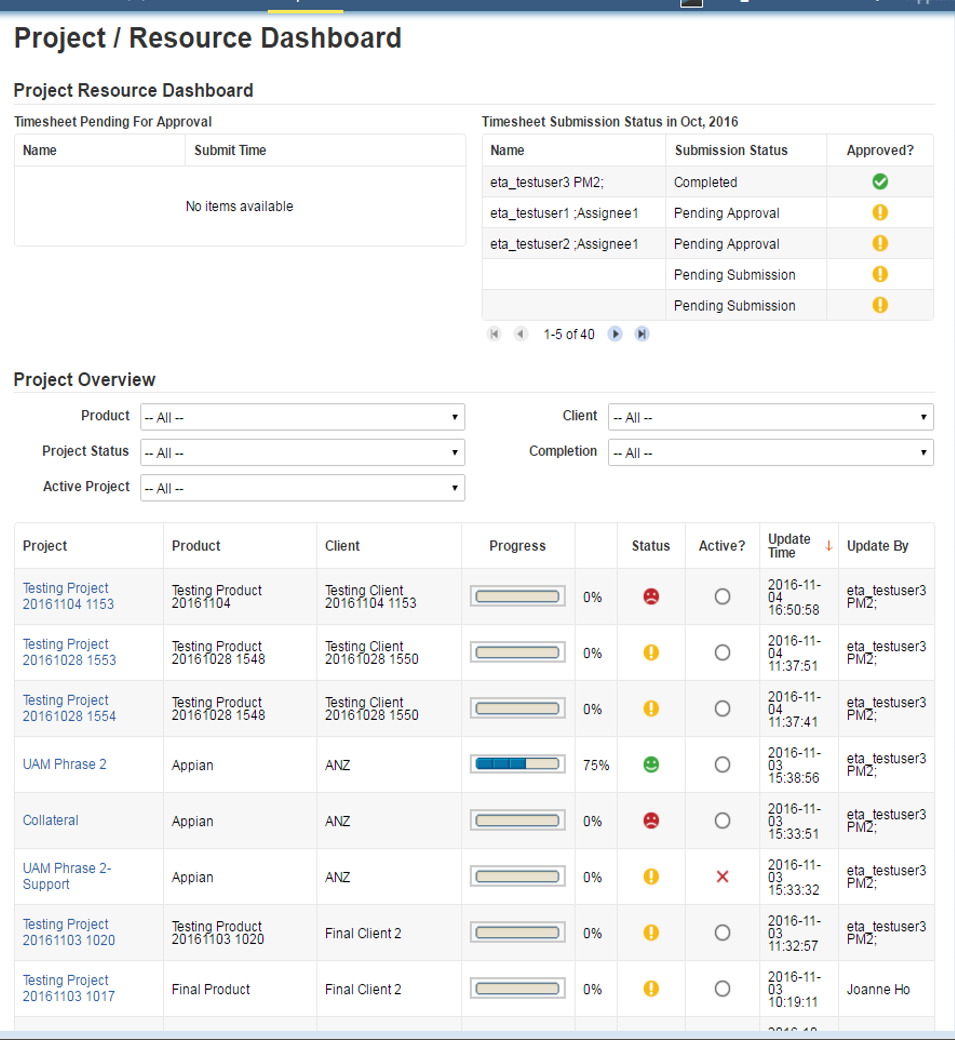Screen dimensions: 955x1040
Task: Click the 'No items available' message
Action: tap(239, 206)
